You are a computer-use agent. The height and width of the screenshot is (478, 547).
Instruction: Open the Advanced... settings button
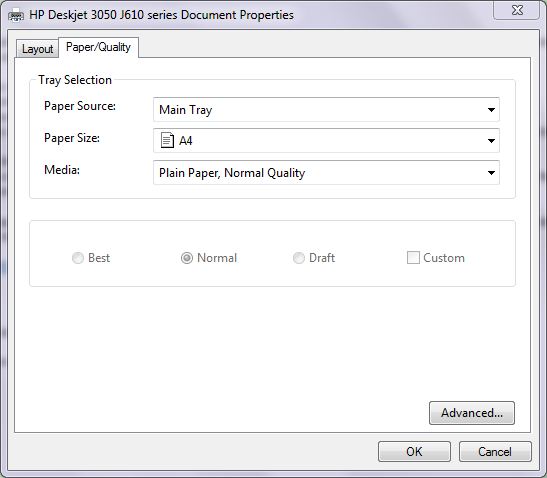coord(472,413)
